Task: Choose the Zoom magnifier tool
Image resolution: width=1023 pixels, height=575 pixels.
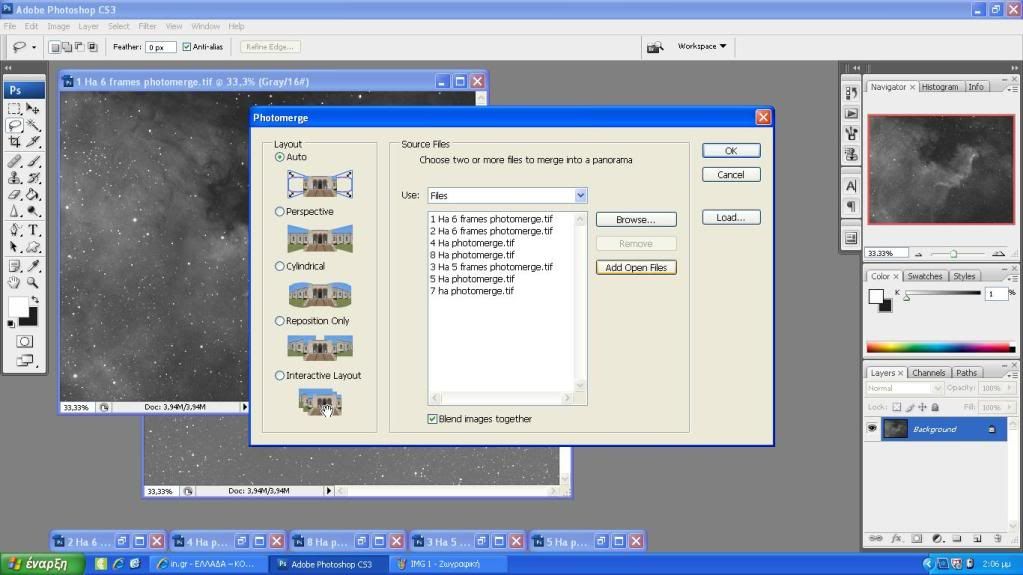Action: pos(33,283)
